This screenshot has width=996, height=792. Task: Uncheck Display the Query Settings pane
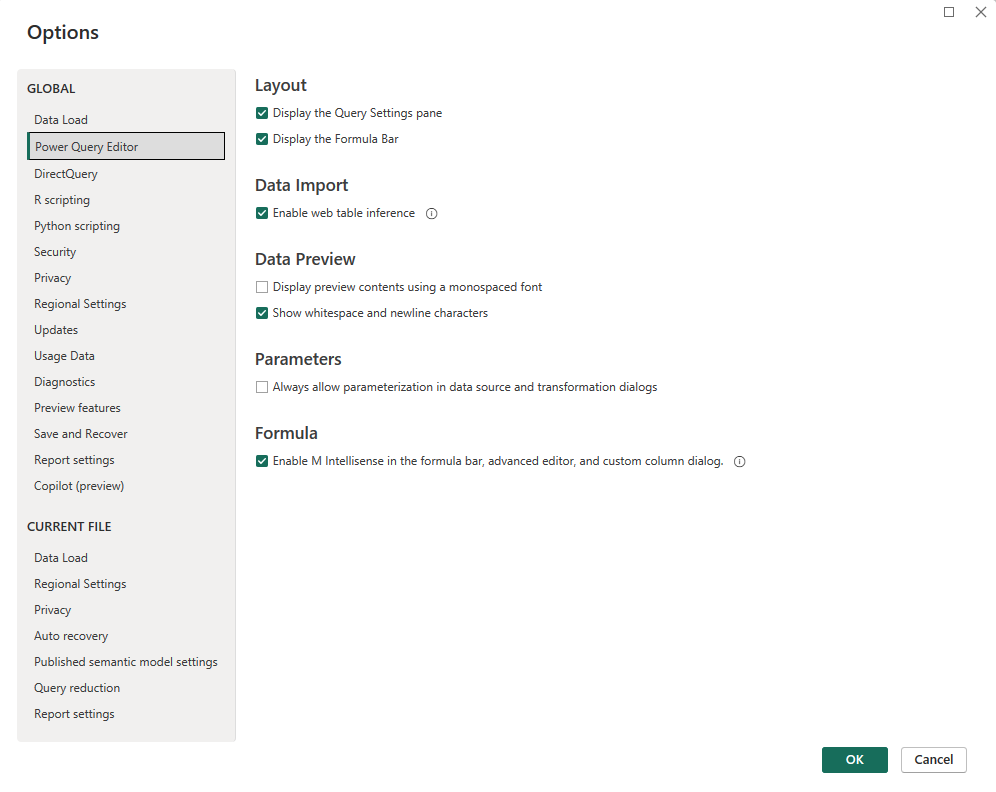point(262,113)
